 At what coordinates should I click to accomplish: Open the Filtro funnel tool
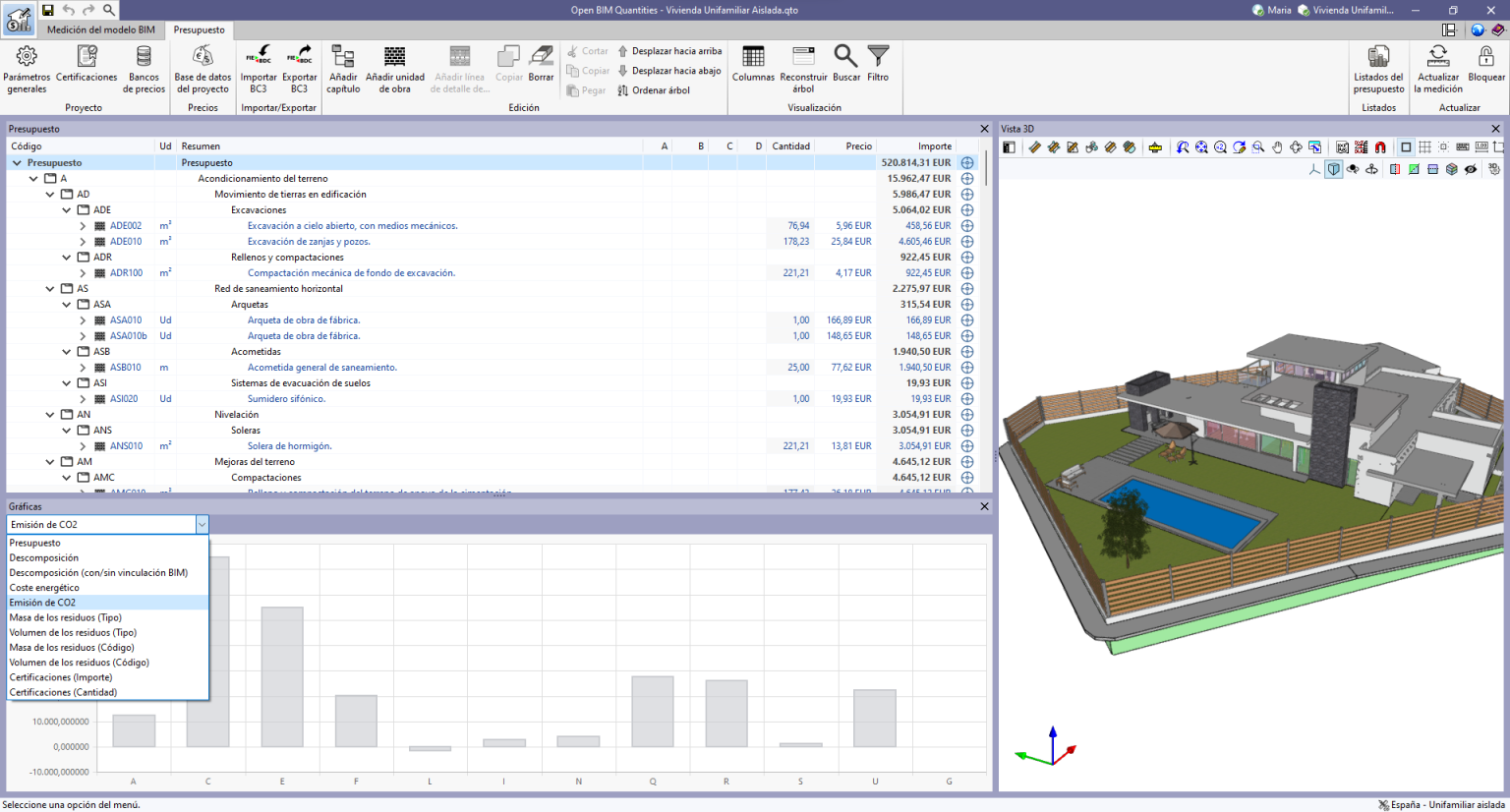pyautogui.click(x=878, y=63)
